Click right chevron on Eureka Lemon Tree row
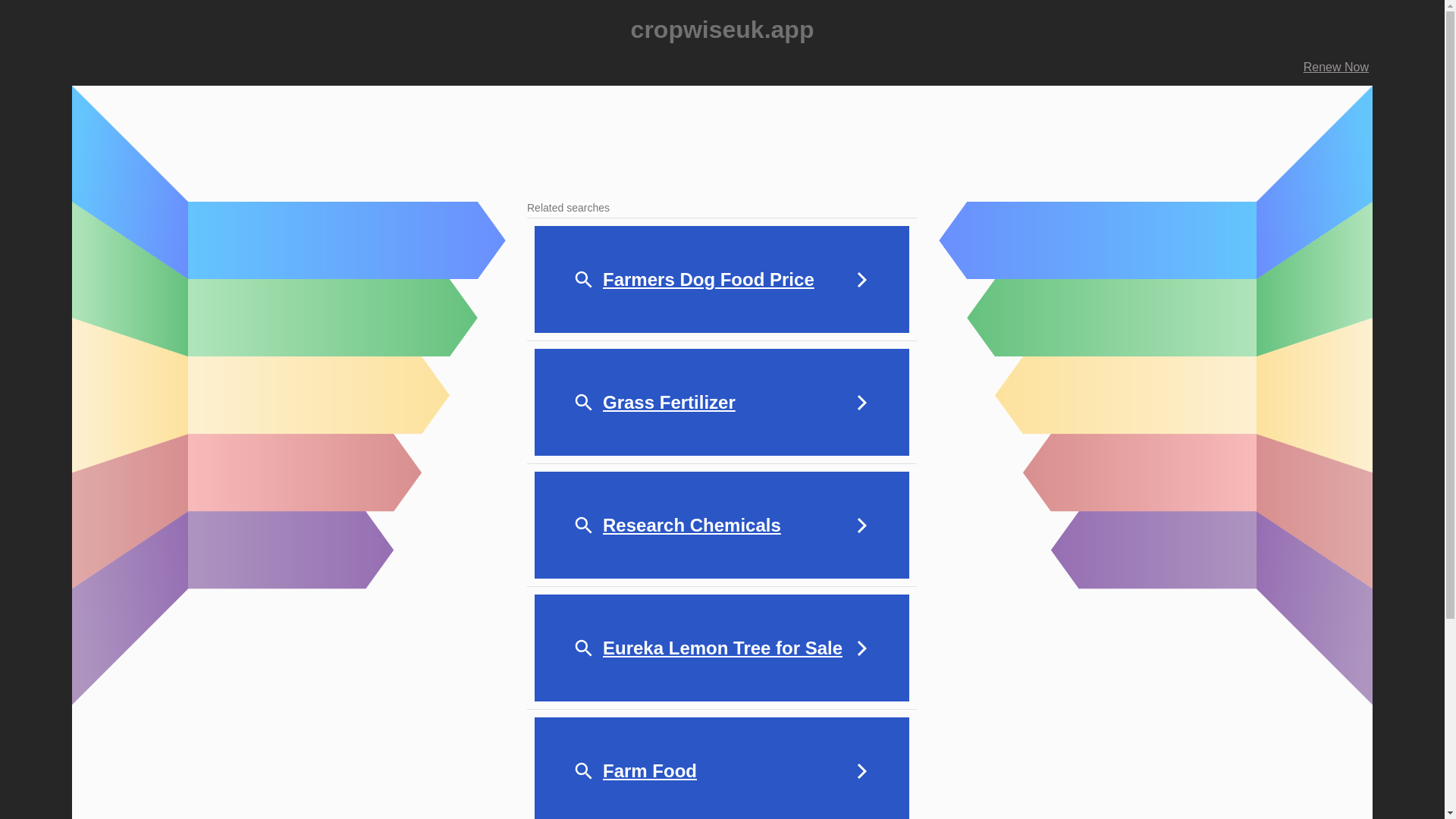This screenshot has width=1456, height=819. [x=861, y=648]
